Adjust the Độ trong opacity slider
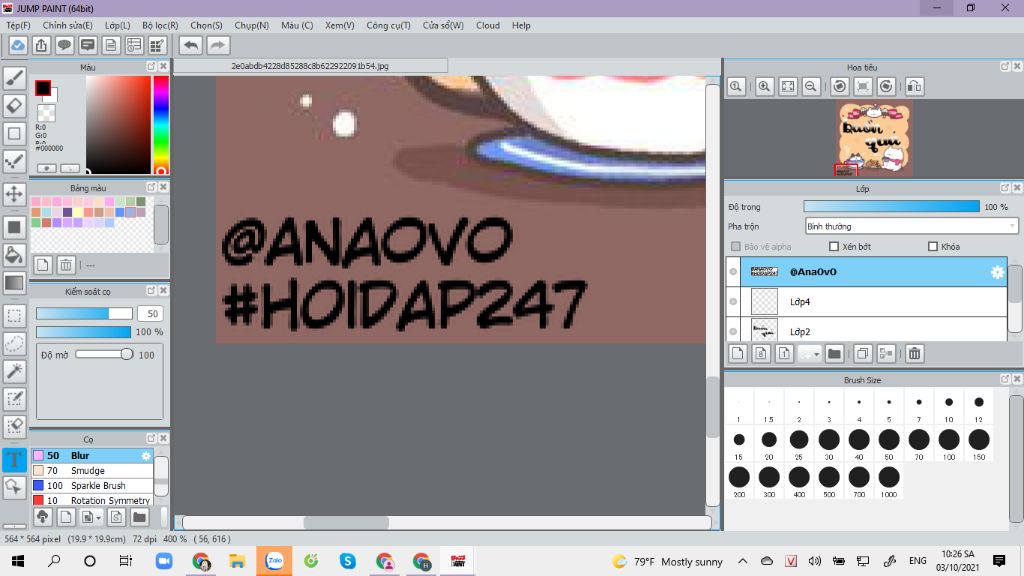Screen dimensions: 1024x576 click(891, 206)
